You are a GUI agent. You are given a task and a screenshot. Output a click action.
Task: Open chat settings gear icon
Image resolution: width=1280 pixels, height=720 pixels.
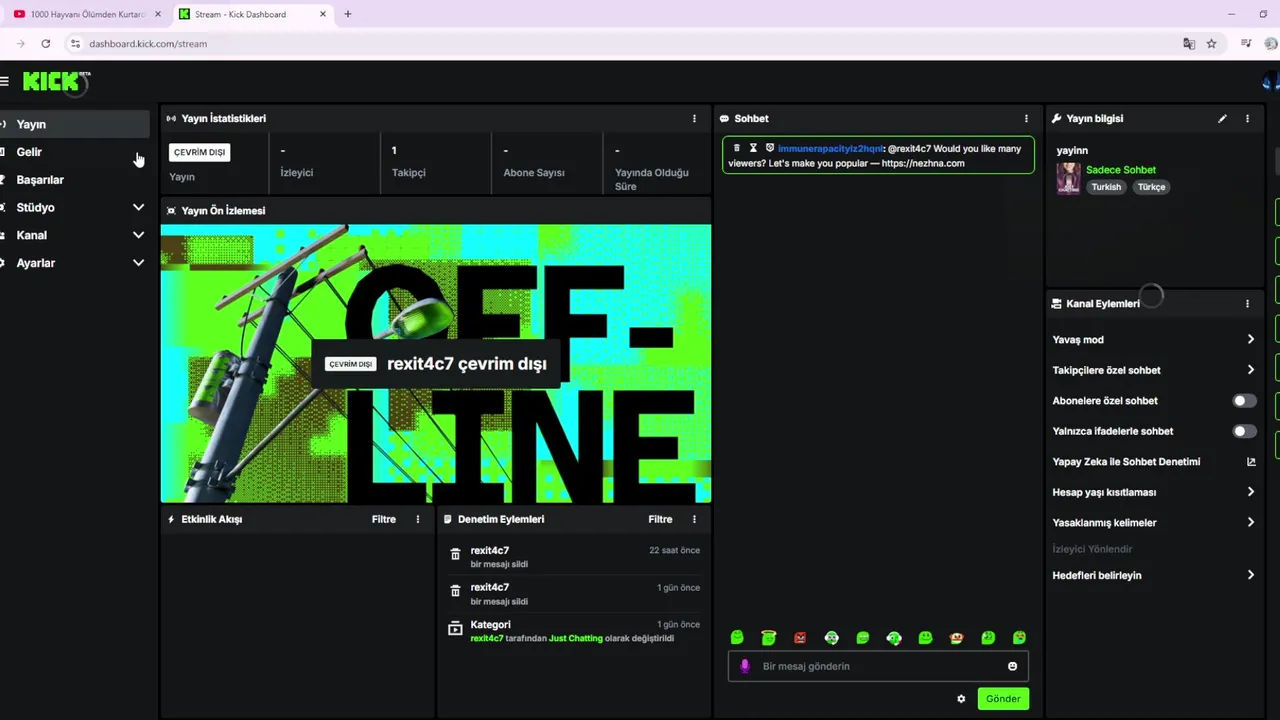click(x=961, y=699)
